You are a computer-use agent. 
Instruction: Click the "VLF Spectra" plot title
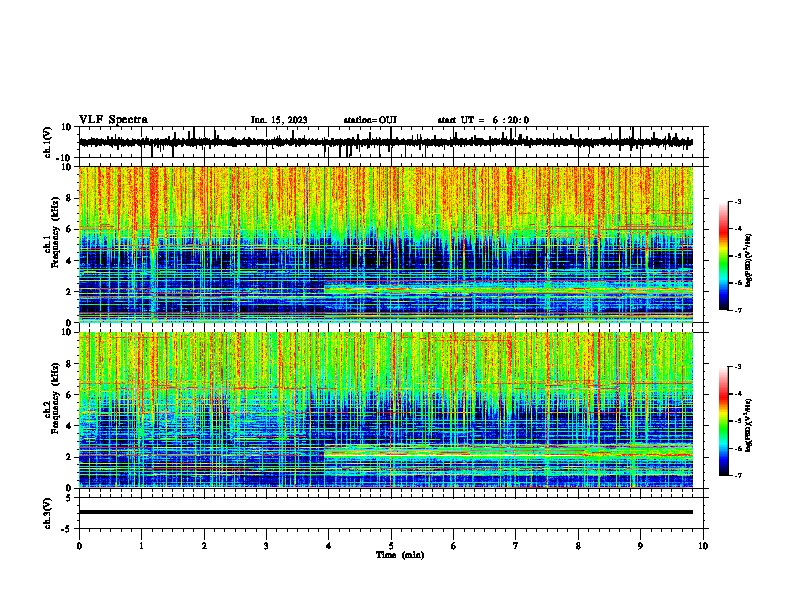tap(113, 120)
